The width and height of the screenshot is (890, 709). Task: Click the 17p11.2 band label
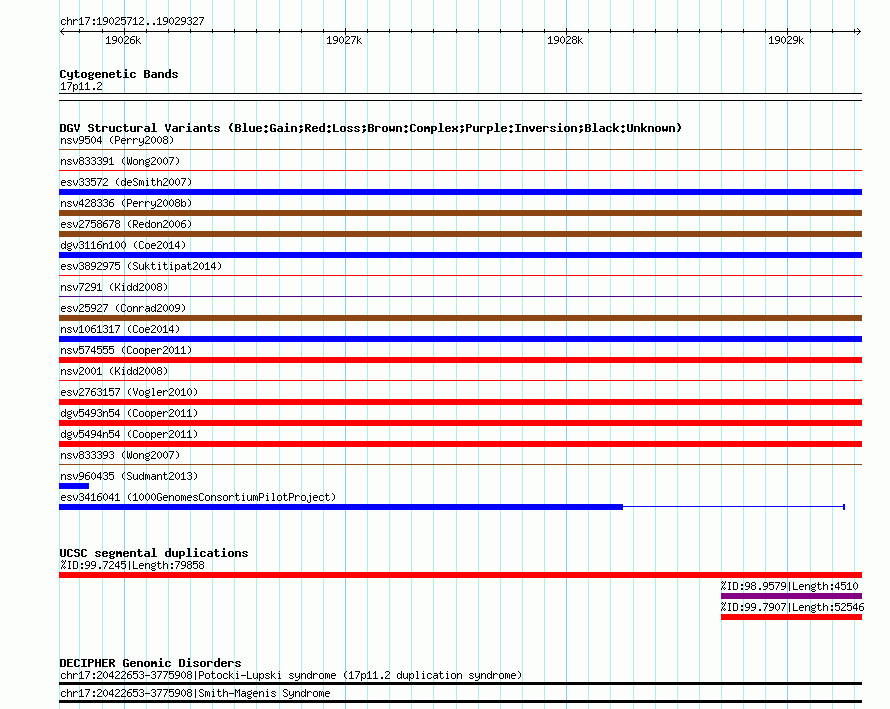[81, 86]
